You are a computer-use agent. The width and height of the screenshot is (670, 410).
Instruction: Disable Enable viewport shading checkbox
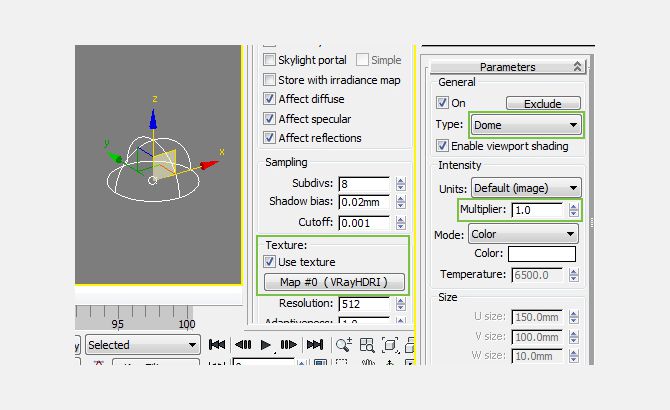pos(442,146)
